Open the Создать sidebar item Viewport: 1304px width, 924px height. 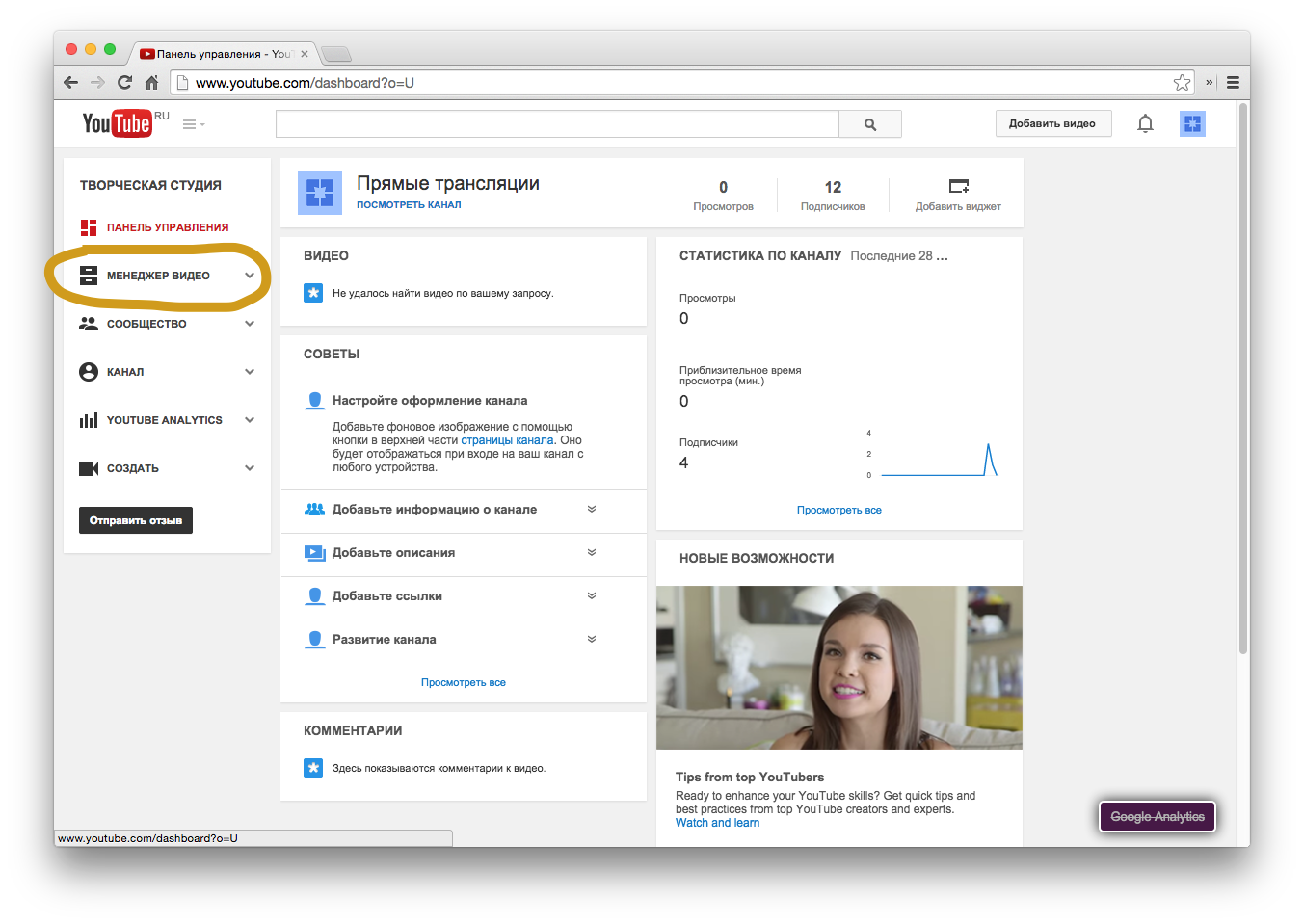(133, 468)
